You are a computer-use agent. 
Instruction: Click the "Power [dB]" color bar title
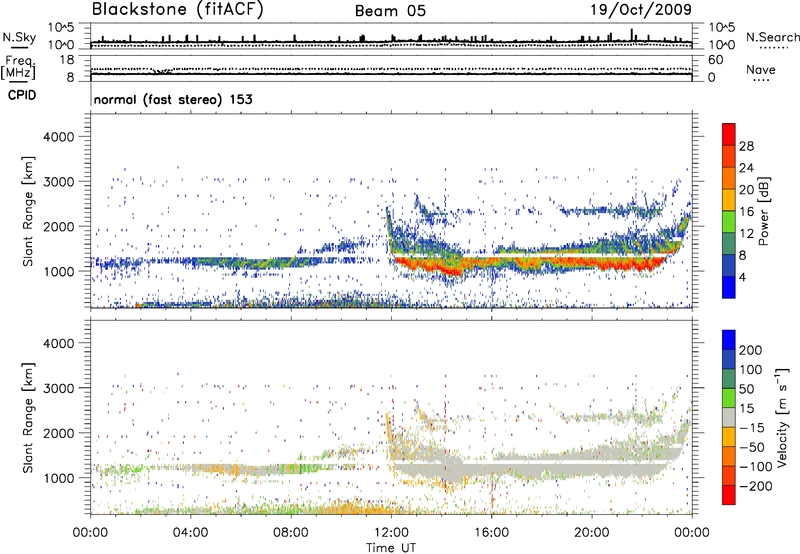[x=764, y=211]
